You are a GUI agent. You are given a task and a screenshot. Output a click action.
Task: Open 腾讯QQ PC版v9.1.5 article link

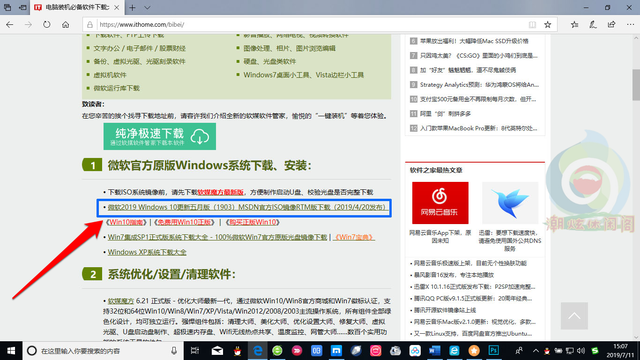(x=473, y=299)
